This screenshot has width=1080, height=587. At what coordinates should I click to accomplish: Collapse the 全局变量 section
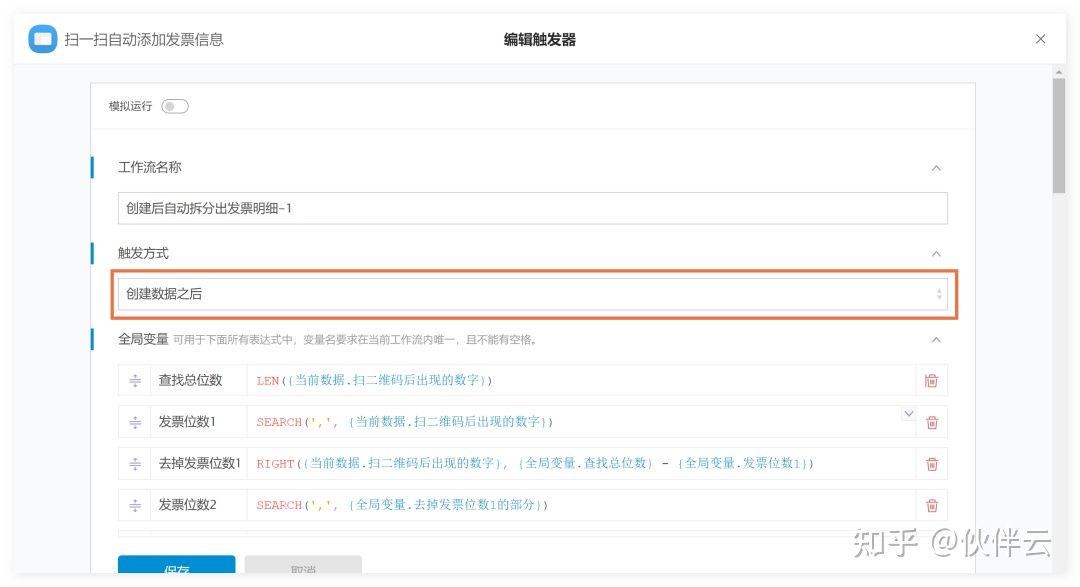coord(936,340)
